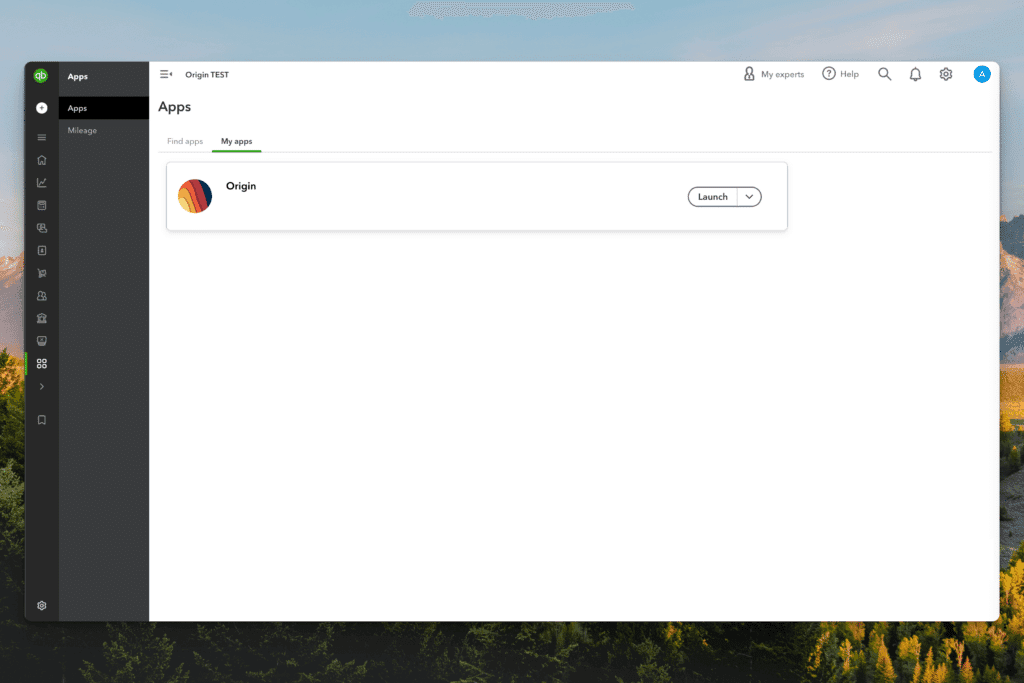
Task: Click the 'Origin TEST' company name
Action: [207, 74]
